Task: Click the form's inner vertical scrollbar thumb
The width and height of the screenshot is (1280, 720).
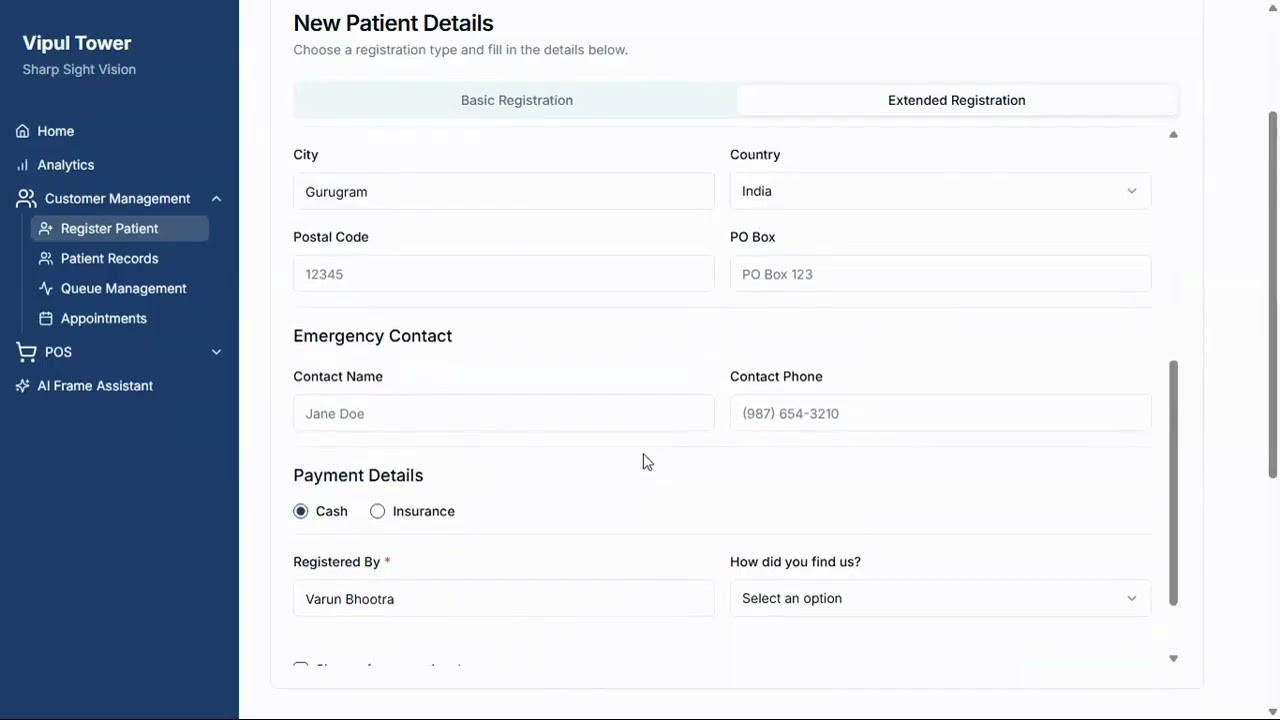Action: [1174, 483]
